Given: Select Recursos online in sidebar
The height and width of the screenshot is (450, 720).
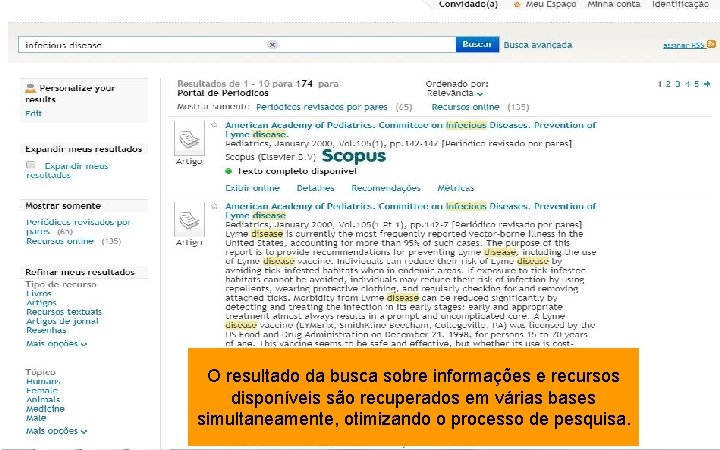Looking at the screenshot, I should pyautogui.click(x=60, y=241).
